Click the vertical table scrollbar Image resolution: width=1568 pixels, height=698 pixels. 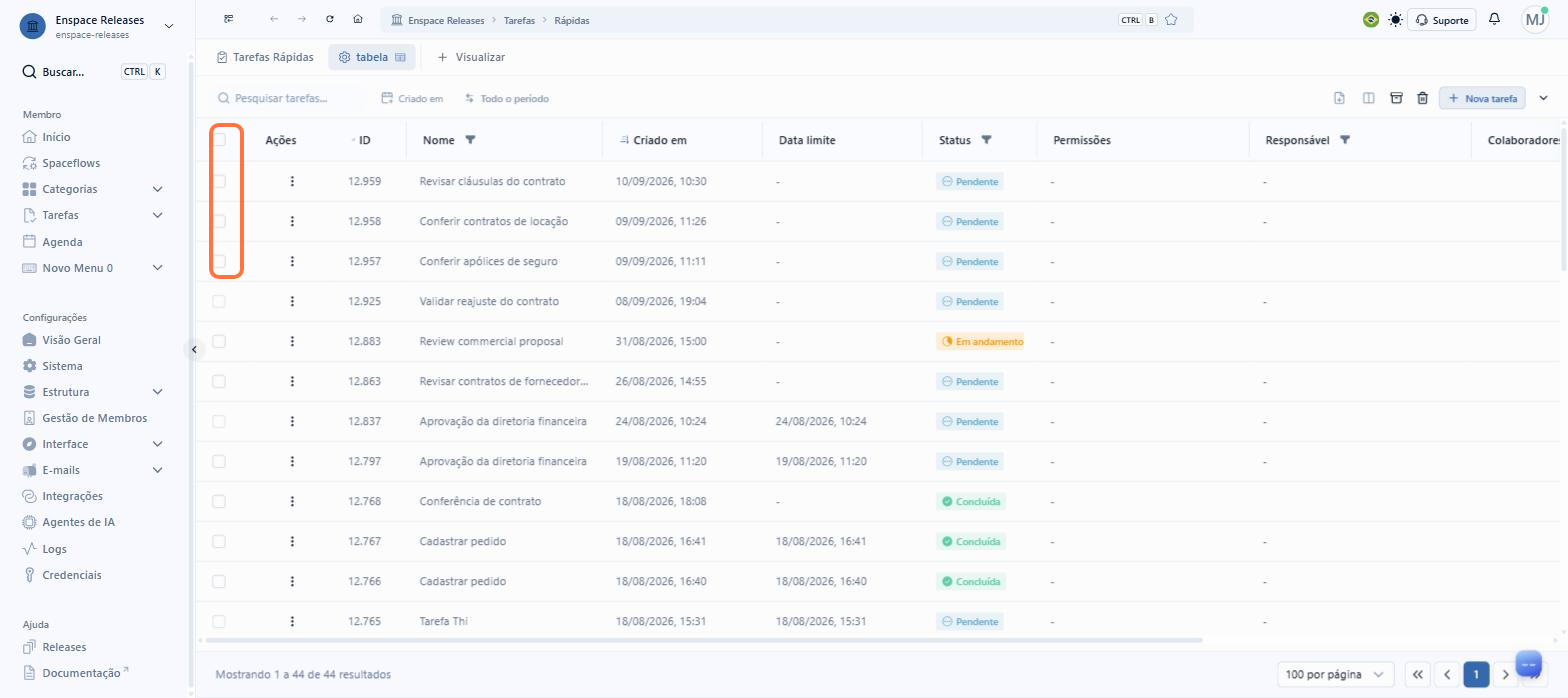(x=1563, y=198)
